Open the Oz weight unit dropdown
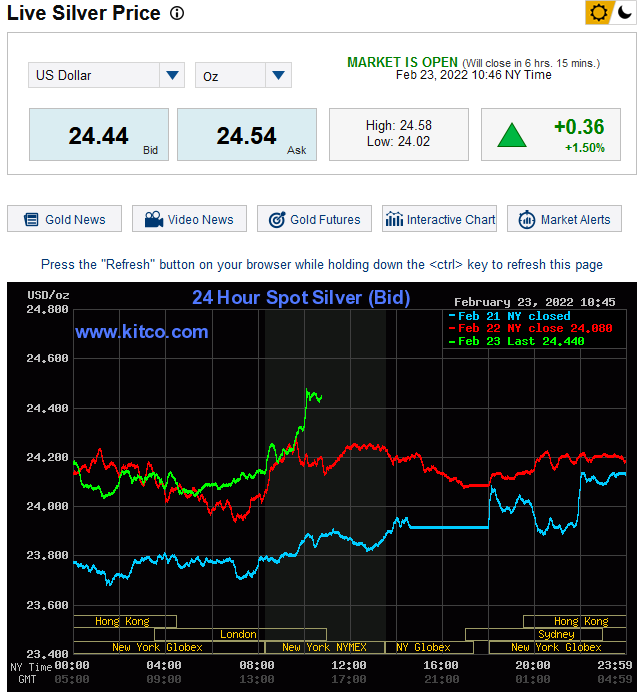This screenshot has height=696, width=644. click(x=243, y=75)
